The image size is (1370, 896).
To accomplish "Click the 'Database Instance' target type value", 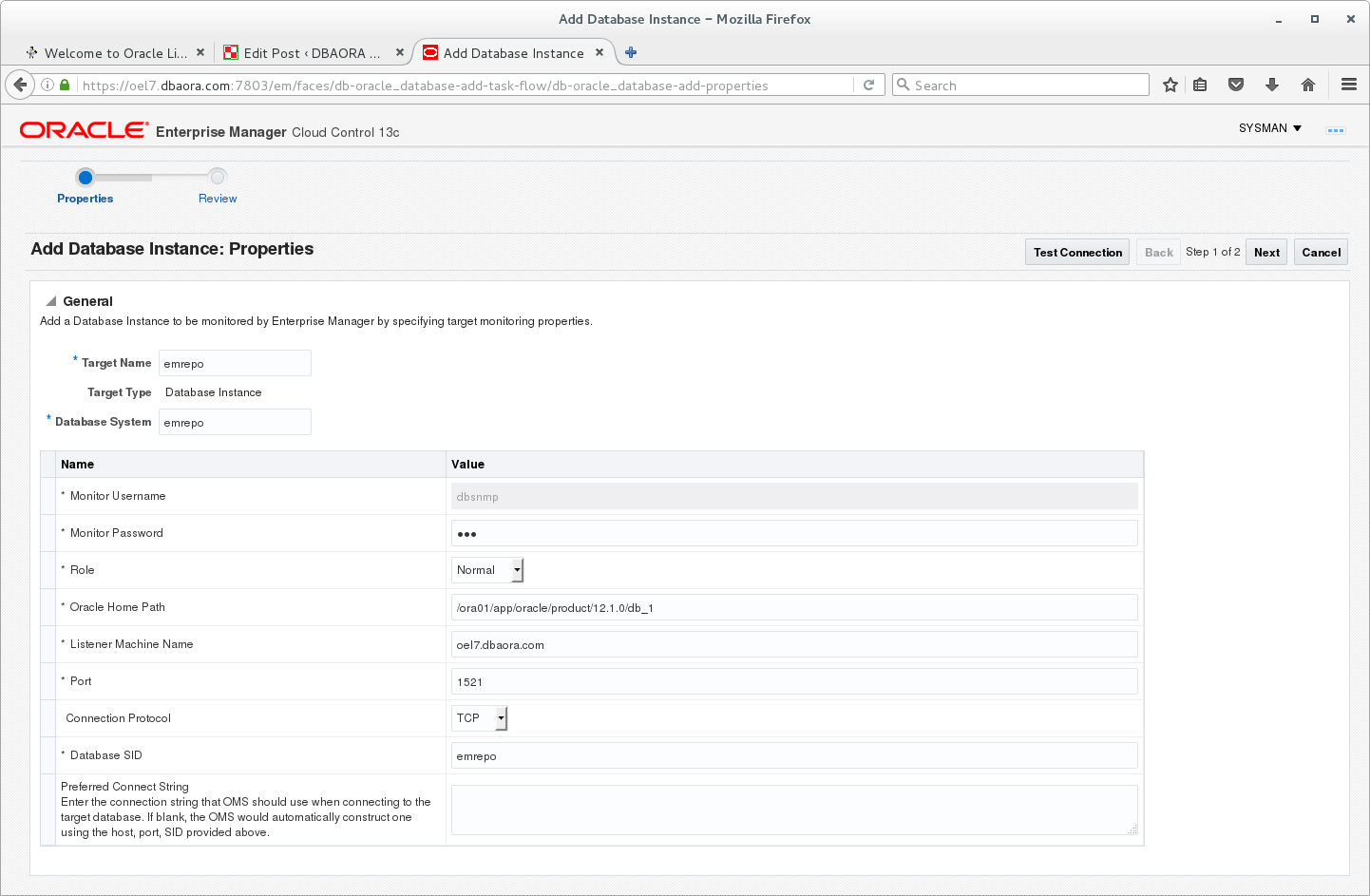I will click(x=213, y=392).
